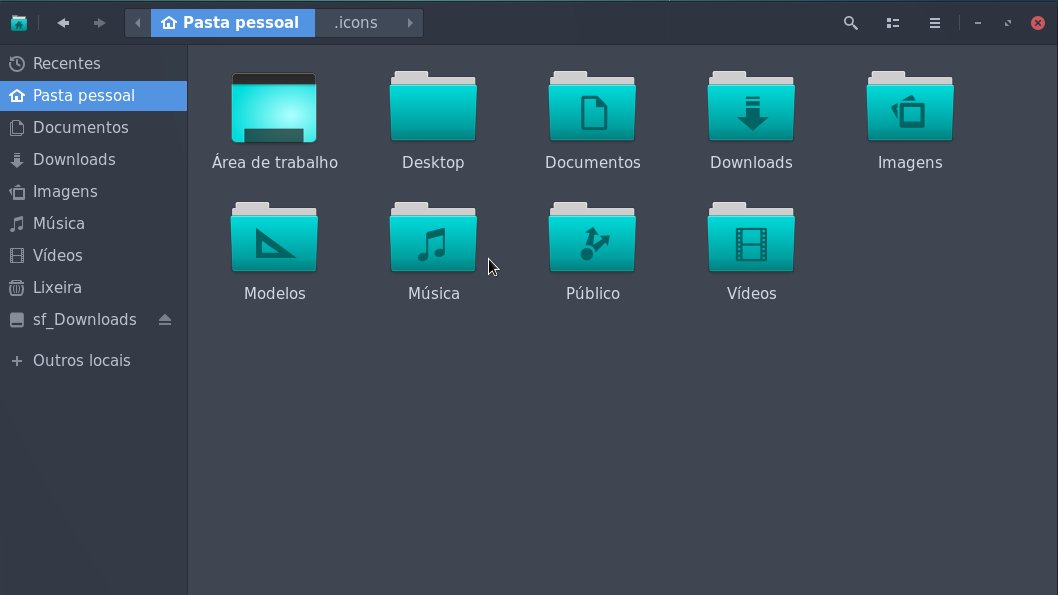The width and height of the screenshot is (1058, 595).
Task: Open the search icon in the toolbar
Action: [850, 22]
